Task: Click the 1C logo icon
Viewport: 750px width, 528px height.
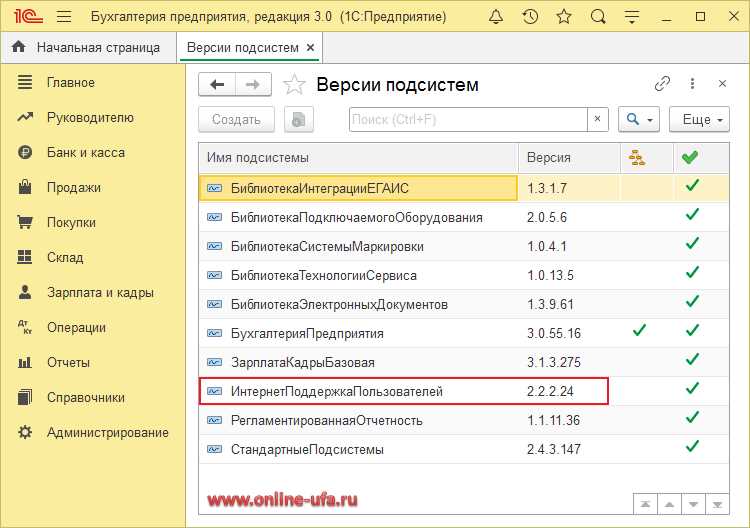Action: click(29, 17)
